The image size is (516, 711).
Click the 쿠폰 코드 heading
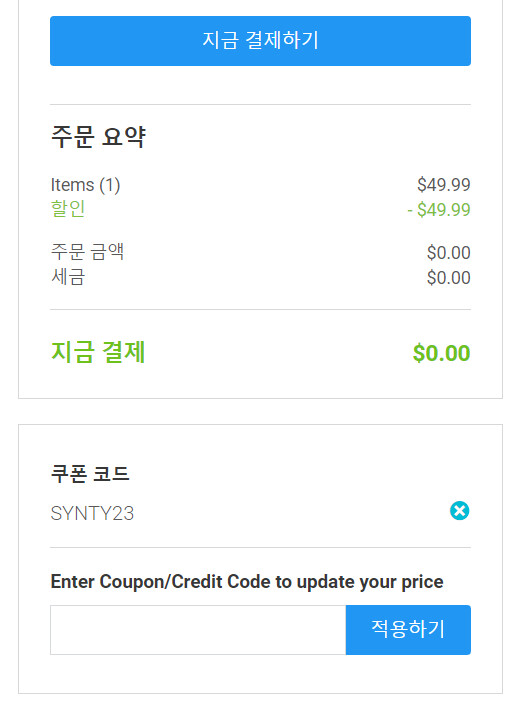point(90,474)
